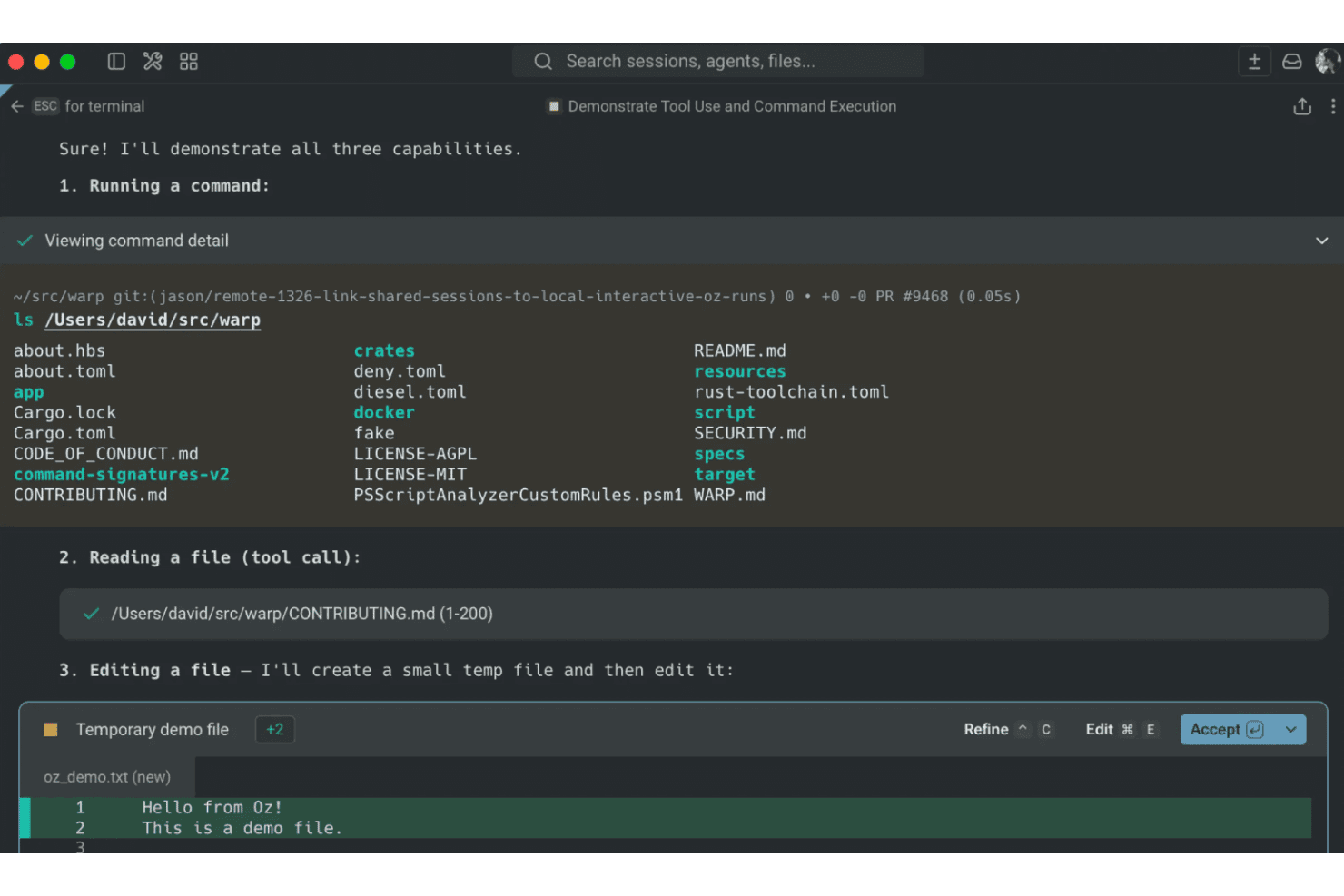The height and width of the screenshot is (896, 1344).
Task: Click the 'SECURITY.md' file name
Action: 750,433
